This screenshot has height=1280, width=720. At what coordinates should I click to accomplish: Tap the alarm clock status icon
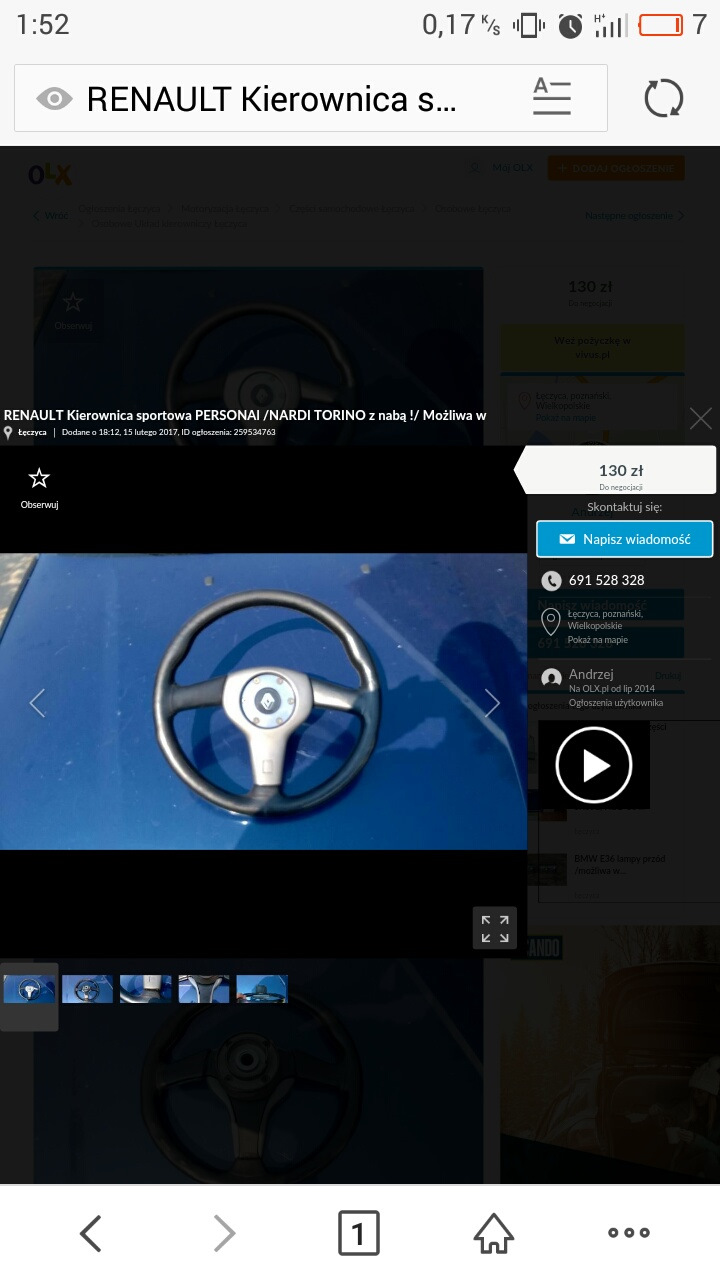coord(570,26)
